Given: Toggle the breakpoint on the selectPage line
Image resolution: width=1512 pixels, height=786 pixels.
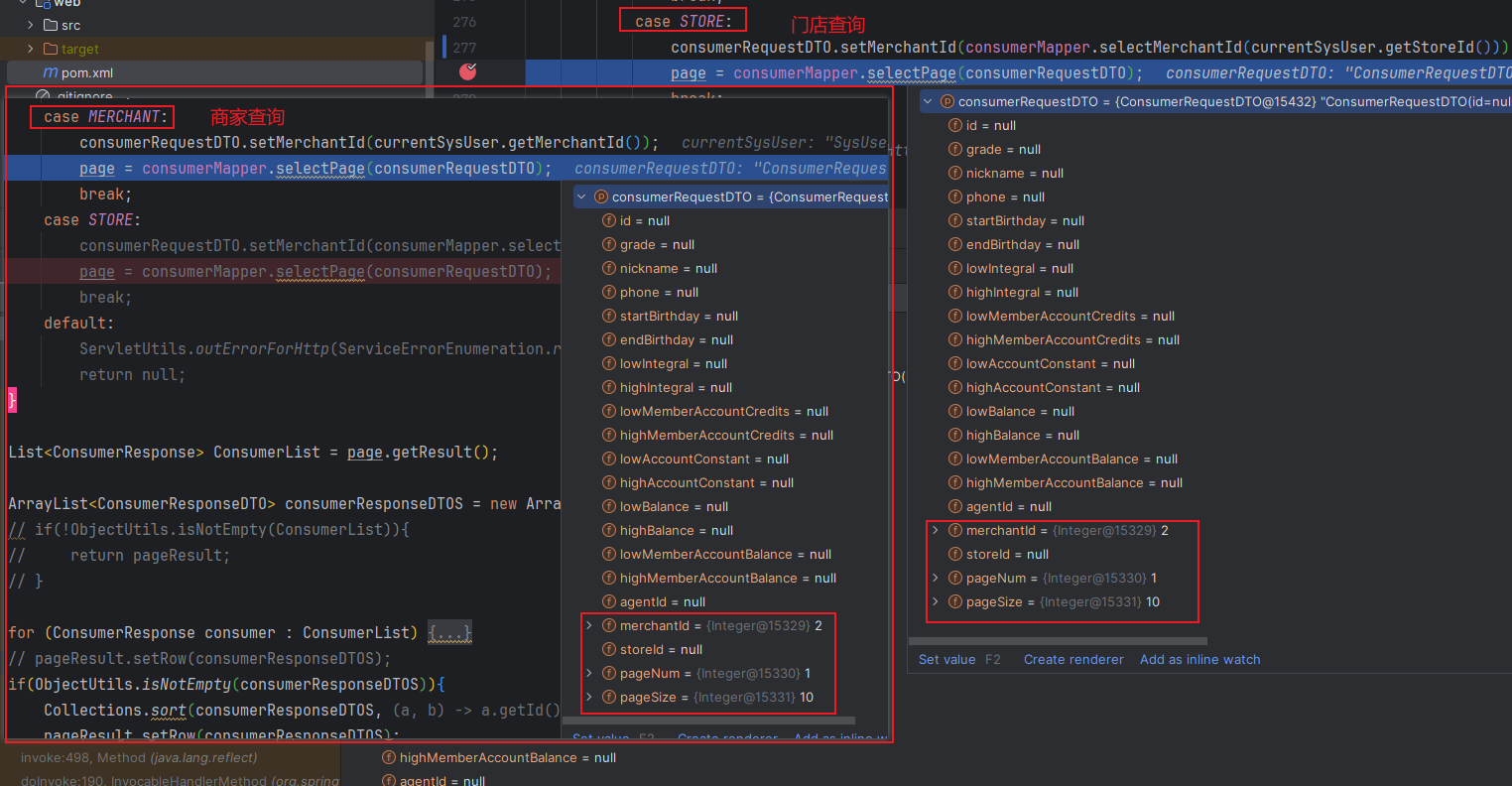Looking at the screenshot, I should click(468, 71).
